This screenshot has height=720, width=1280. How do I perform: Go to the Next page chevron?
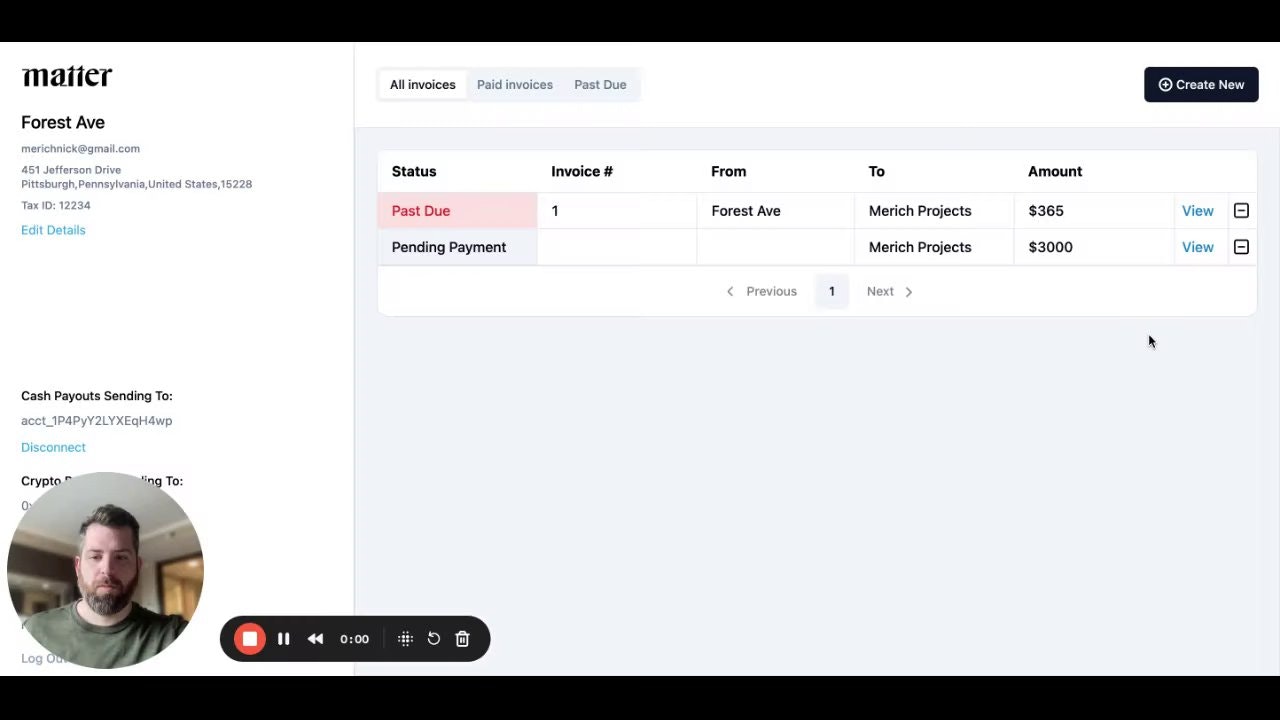coord(908,291)
